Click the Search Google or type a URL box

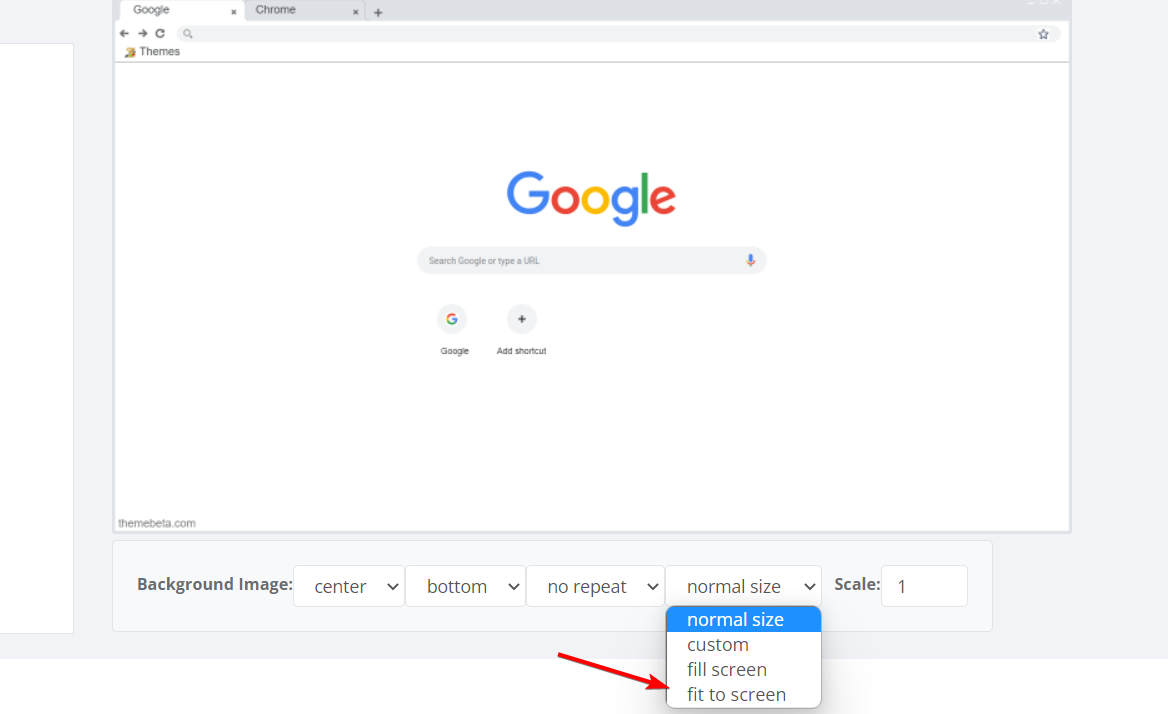click(591, 261)
